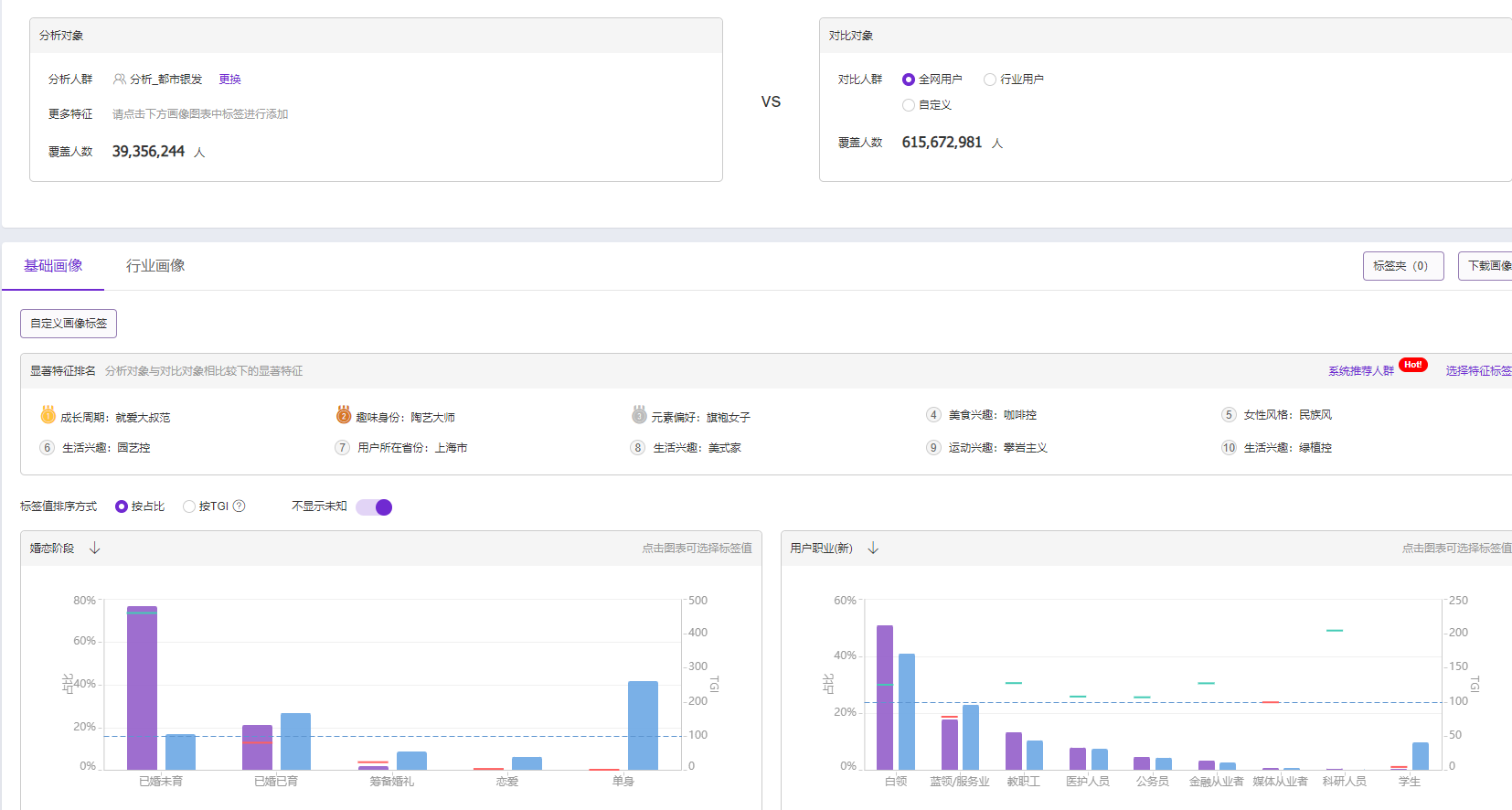Image resolution: width=1512 pixels, height=810 pixels.
Task: Select 行业用户 as comparison group
Action: click(990, 80)
